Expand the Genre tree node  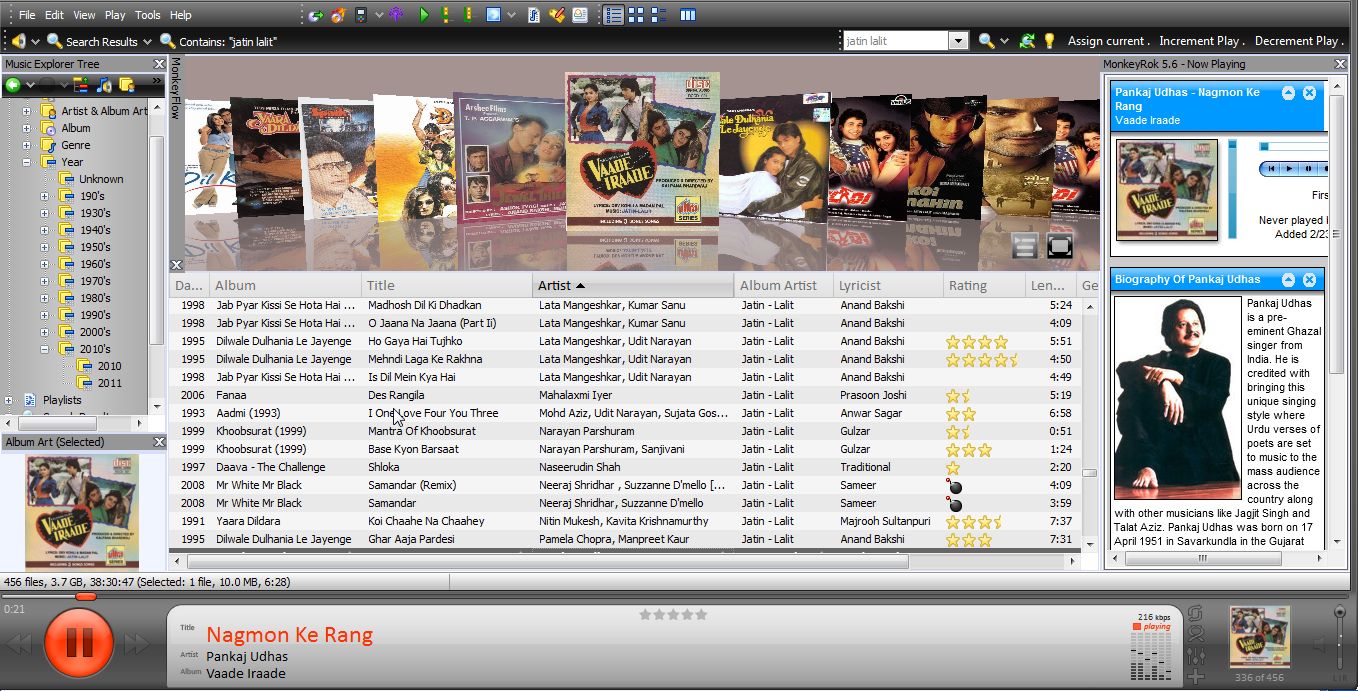coord(27,145)
